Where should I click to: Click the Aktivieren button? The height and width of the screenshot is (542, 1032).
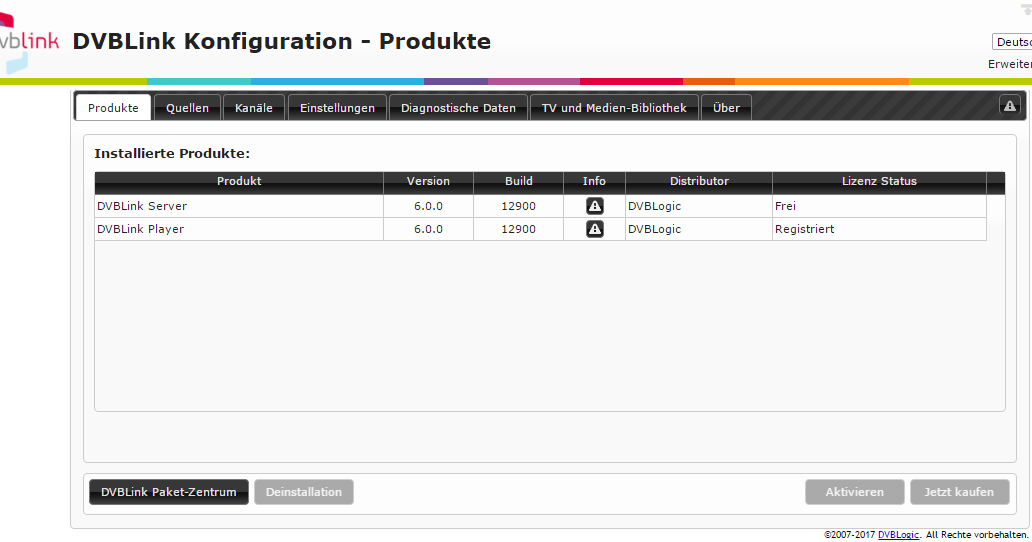[854, 492]
